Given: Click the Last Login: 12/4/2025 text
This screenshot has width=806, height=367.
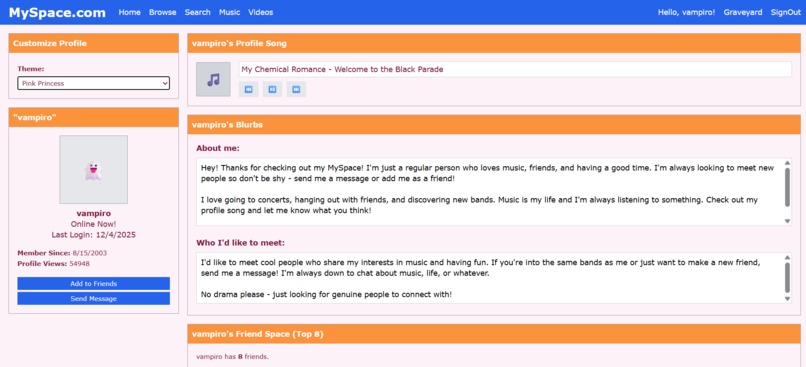Looking at the screenshot, I should click(x=94, y=235).
